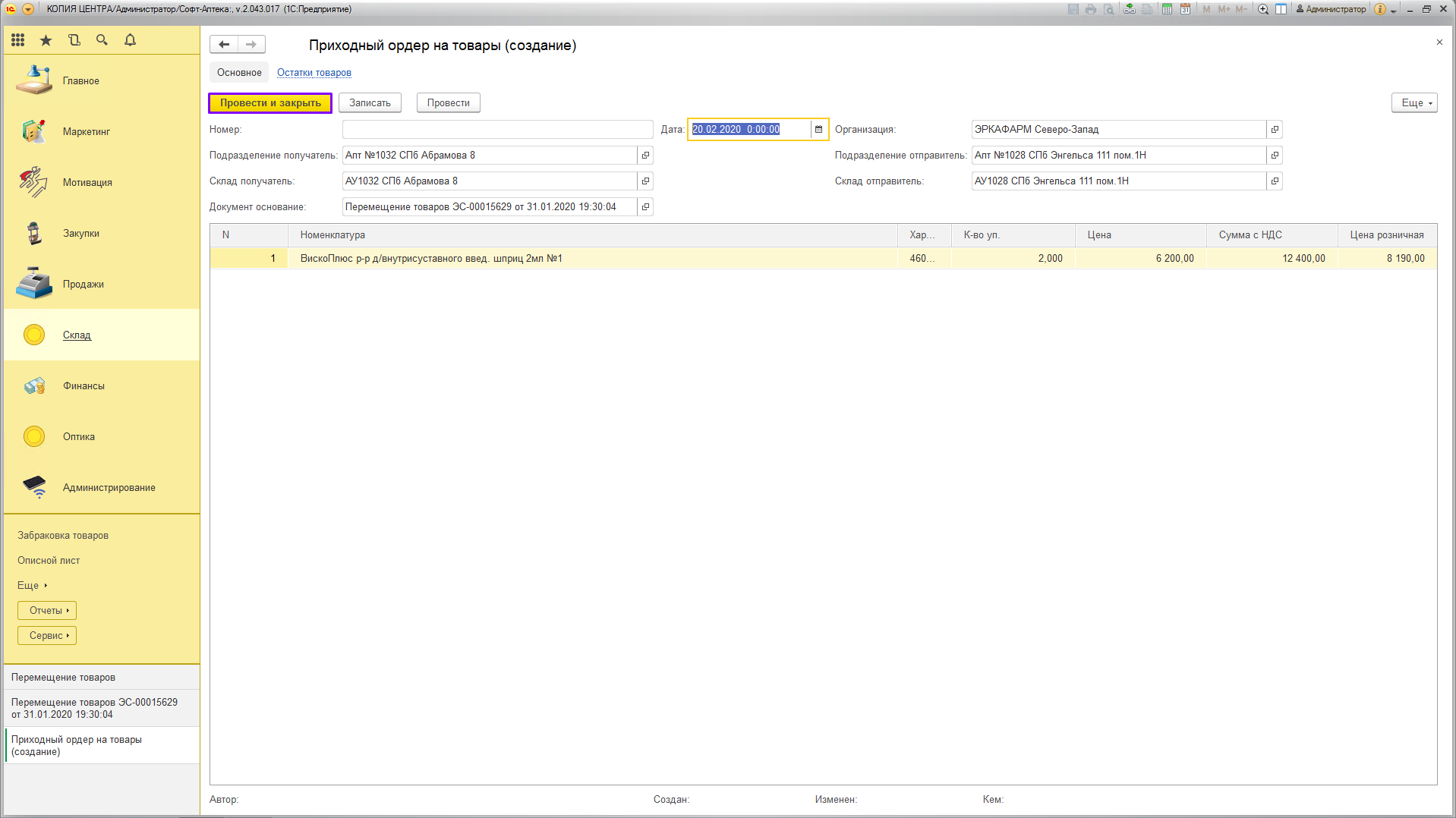Click the search magnifier icon
Viewport: 1456px width, 818px height.
point(102,40)
